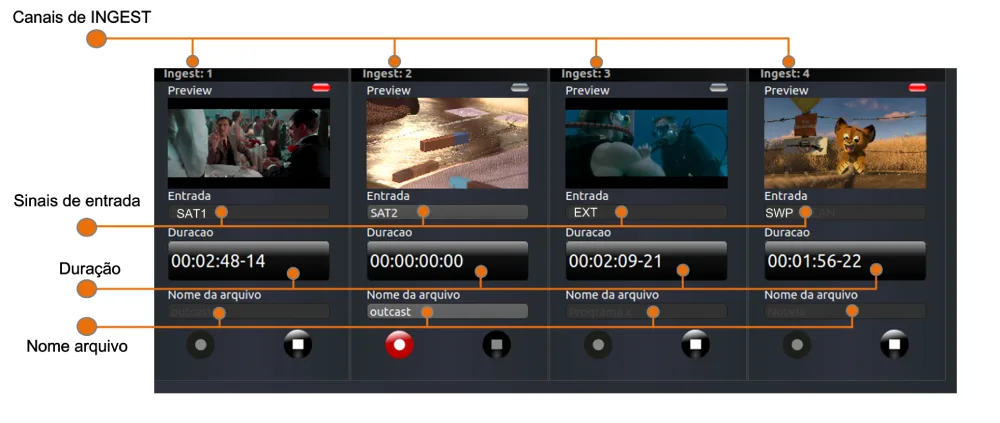This screenshot has width=1000, height=423.
Task: Open the EXT input selector on Ingest 3
Action: point(647,212)
